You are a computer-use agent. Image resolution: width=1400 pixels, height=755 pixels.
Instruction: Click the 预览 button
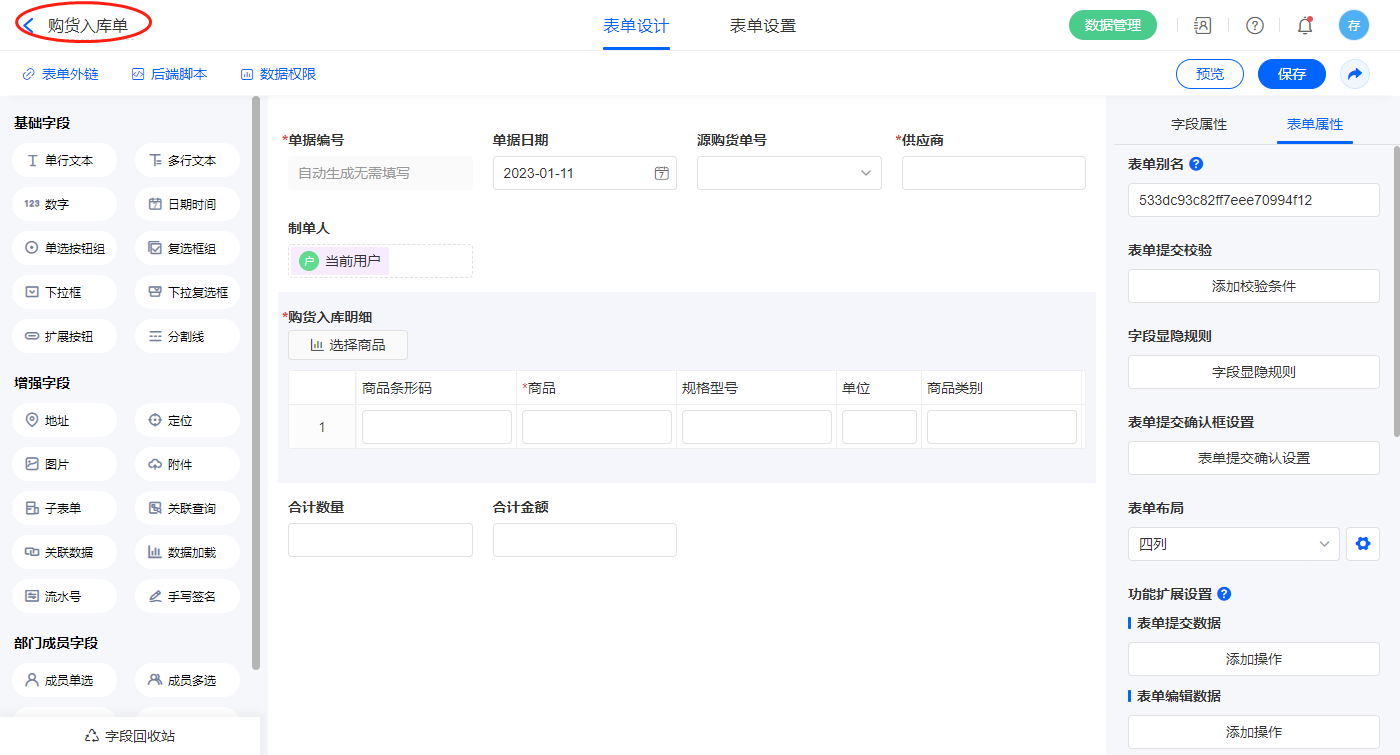tap(1209, 74)
